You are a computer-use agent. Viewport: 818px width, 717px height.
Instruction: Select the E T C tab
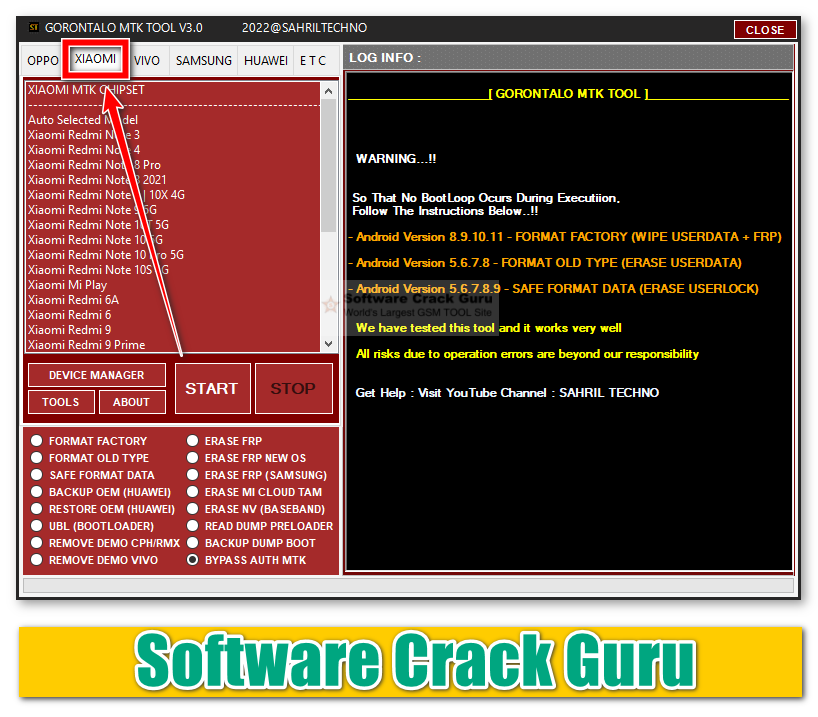tap(313, 61)
